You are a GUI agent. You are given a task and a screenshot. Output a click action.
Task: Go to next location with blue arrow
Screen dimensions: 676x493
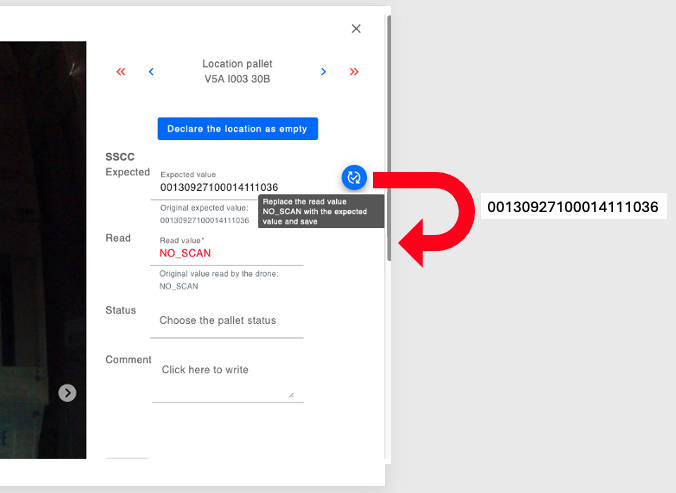pyautogui.click(x=323, y=72)
